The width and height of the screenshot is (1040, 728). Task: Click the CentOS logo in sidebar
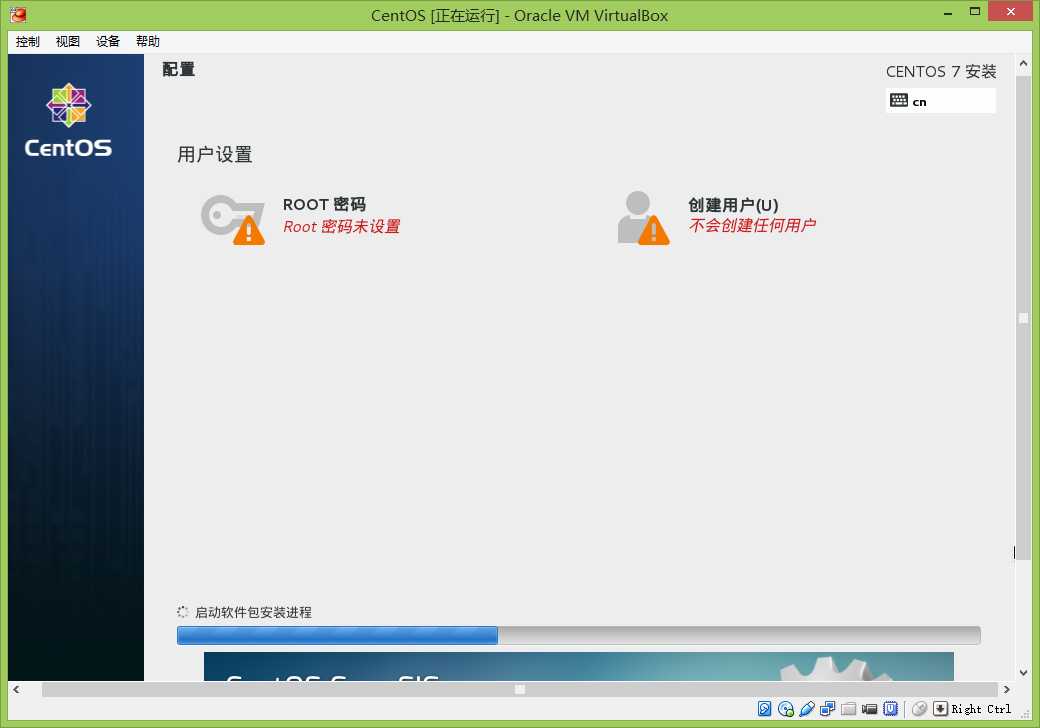tap(68, 120)
